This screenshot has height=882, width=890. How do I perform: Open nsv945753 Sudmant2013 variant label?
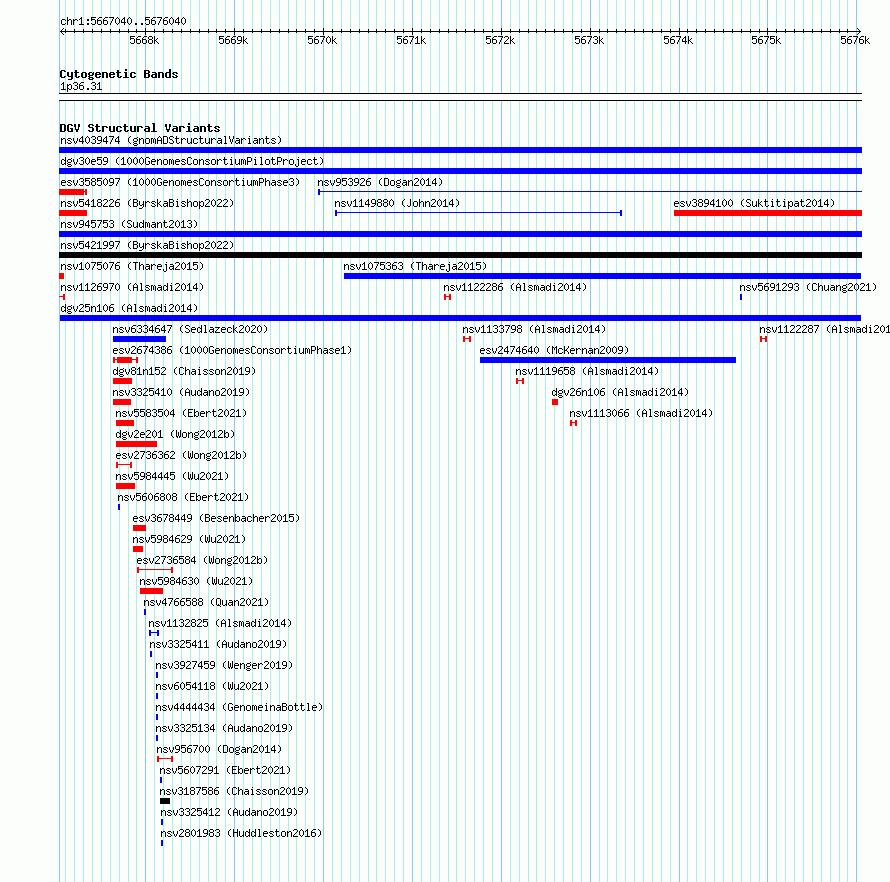(129, 224)
